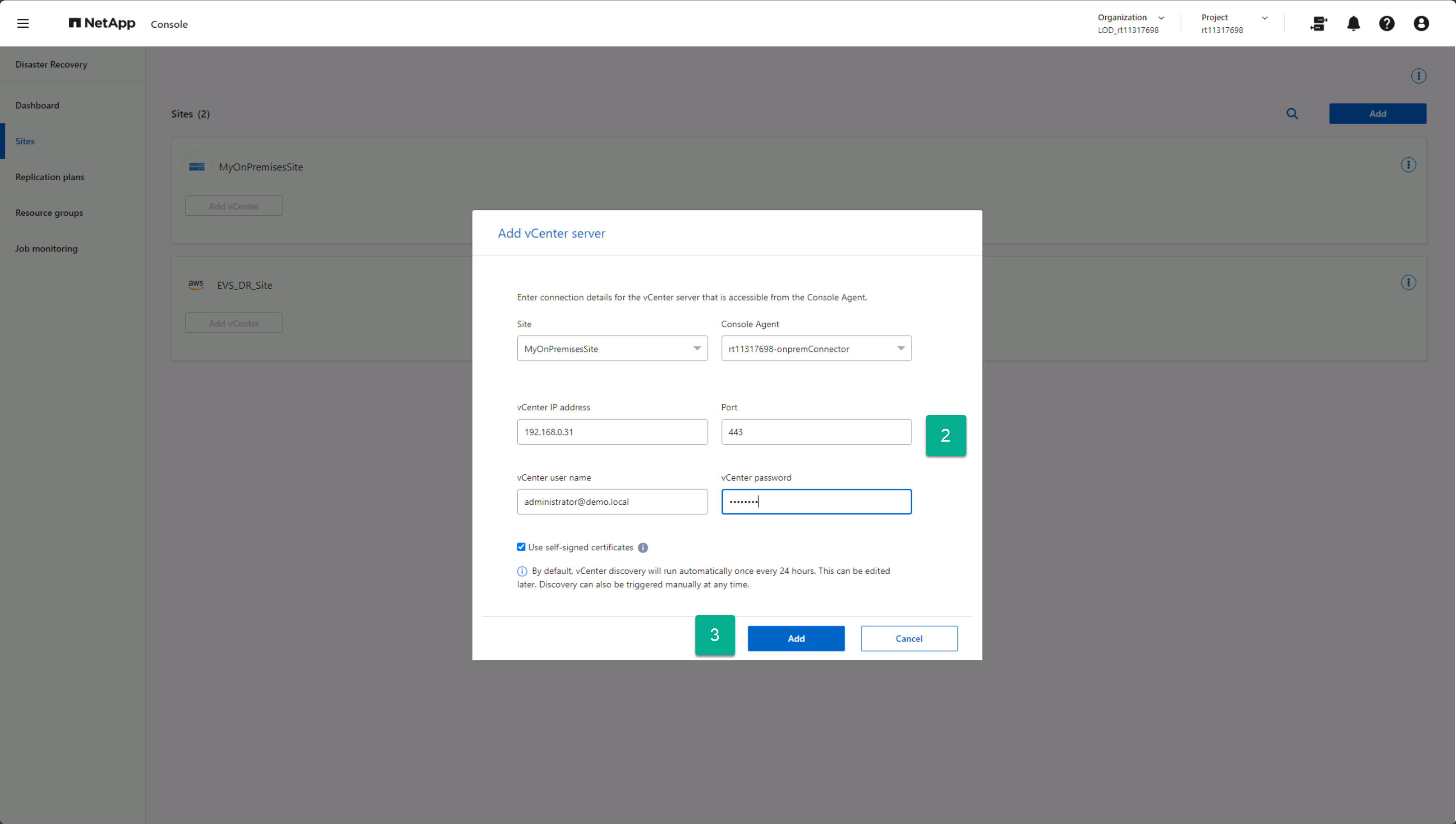Open EVS_DR_Site three-dot actions menu
The image size is (1456, 824).
click(1408, 282)
